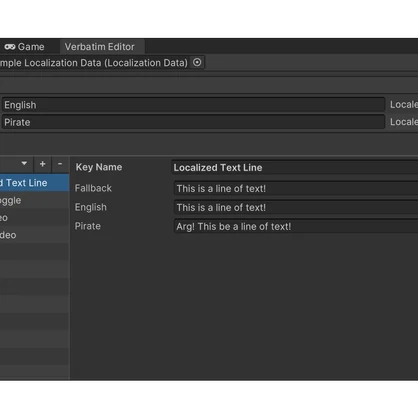Viewport: 418px width, 418px height.
Task: Click the English row label
Action: coord(91,207)
